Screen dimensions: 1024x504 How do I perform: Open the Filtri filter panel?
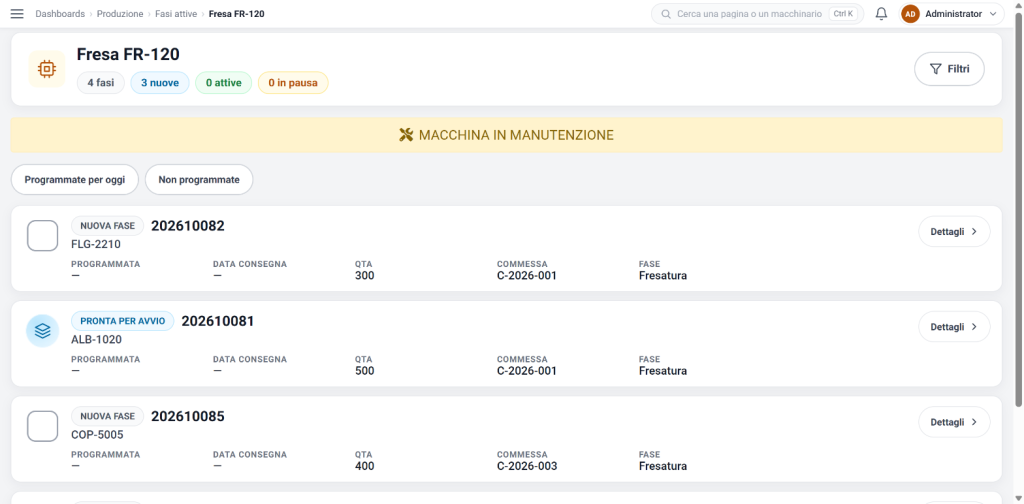[950, 69]
